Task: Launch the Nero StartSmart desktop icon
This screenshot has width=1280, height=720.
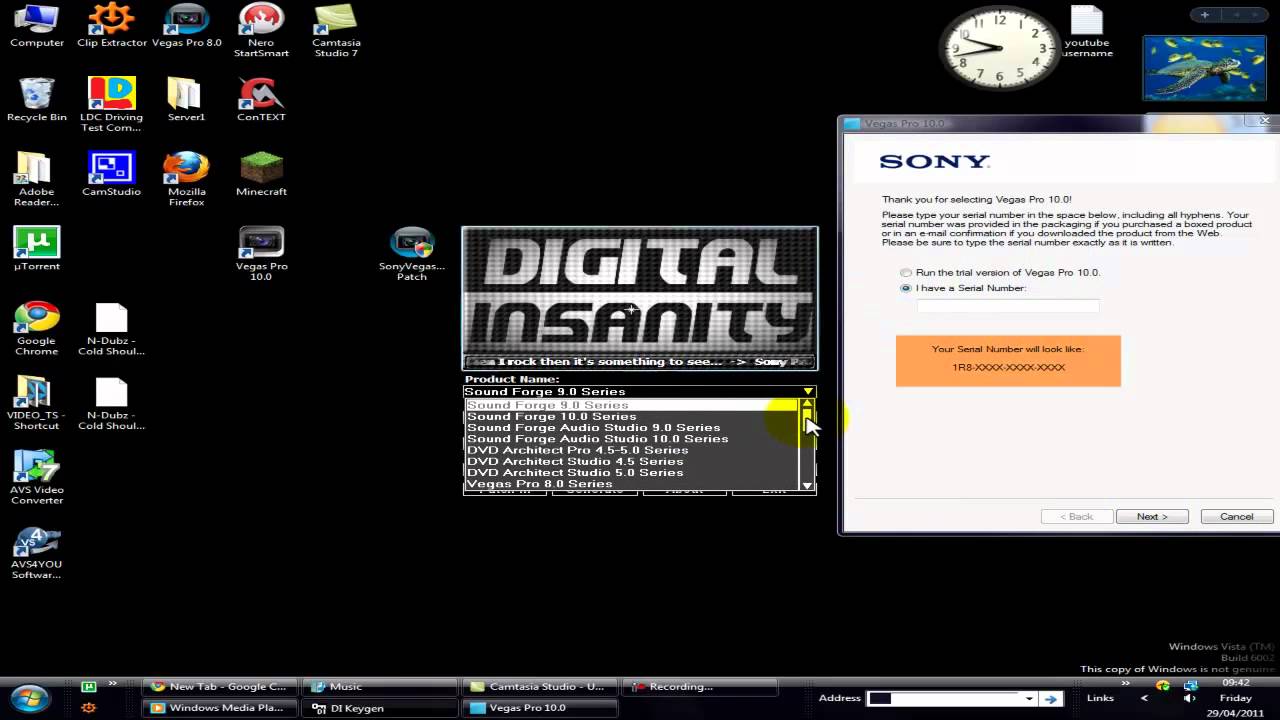Action: pyautogui.click(x=261, y=31)
